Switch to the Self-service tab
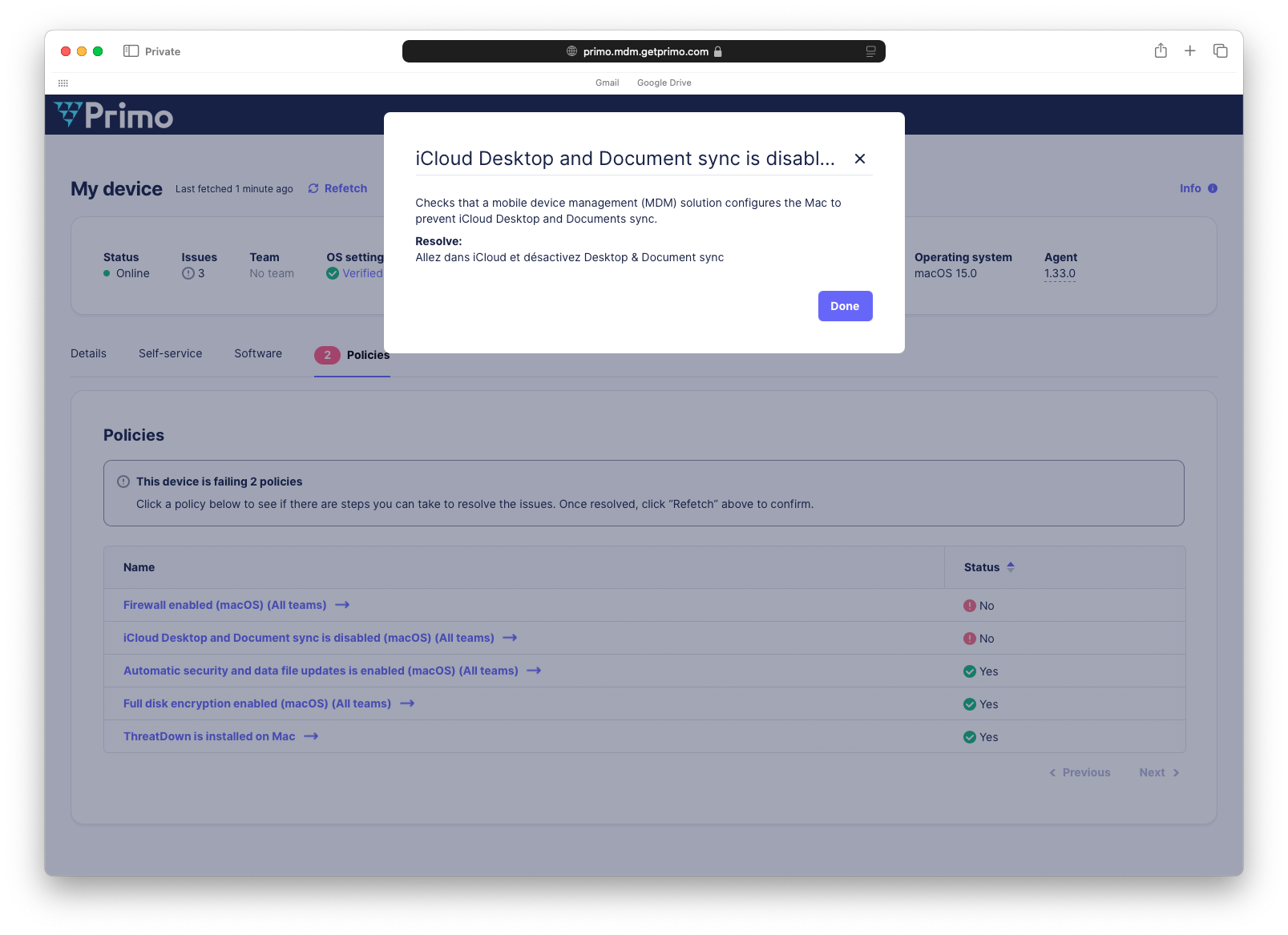This screenshot has width=1288, height=935. tap(171, 353)
